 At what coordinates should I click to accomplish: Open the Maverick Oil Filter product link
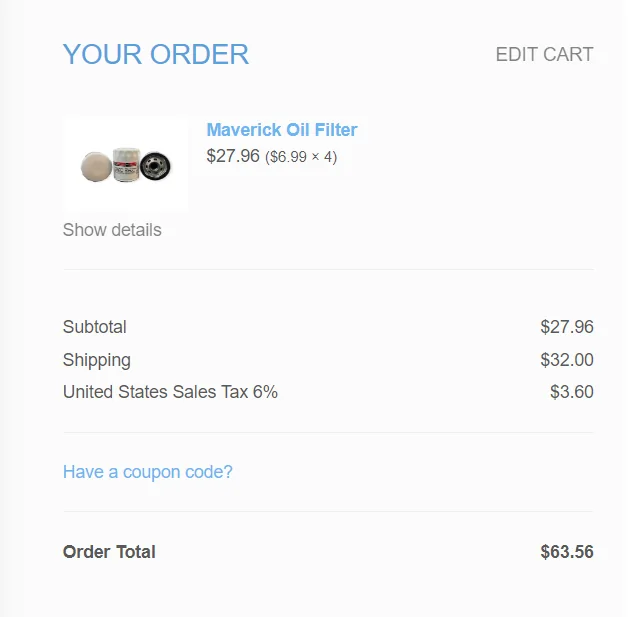coord(281,130)
